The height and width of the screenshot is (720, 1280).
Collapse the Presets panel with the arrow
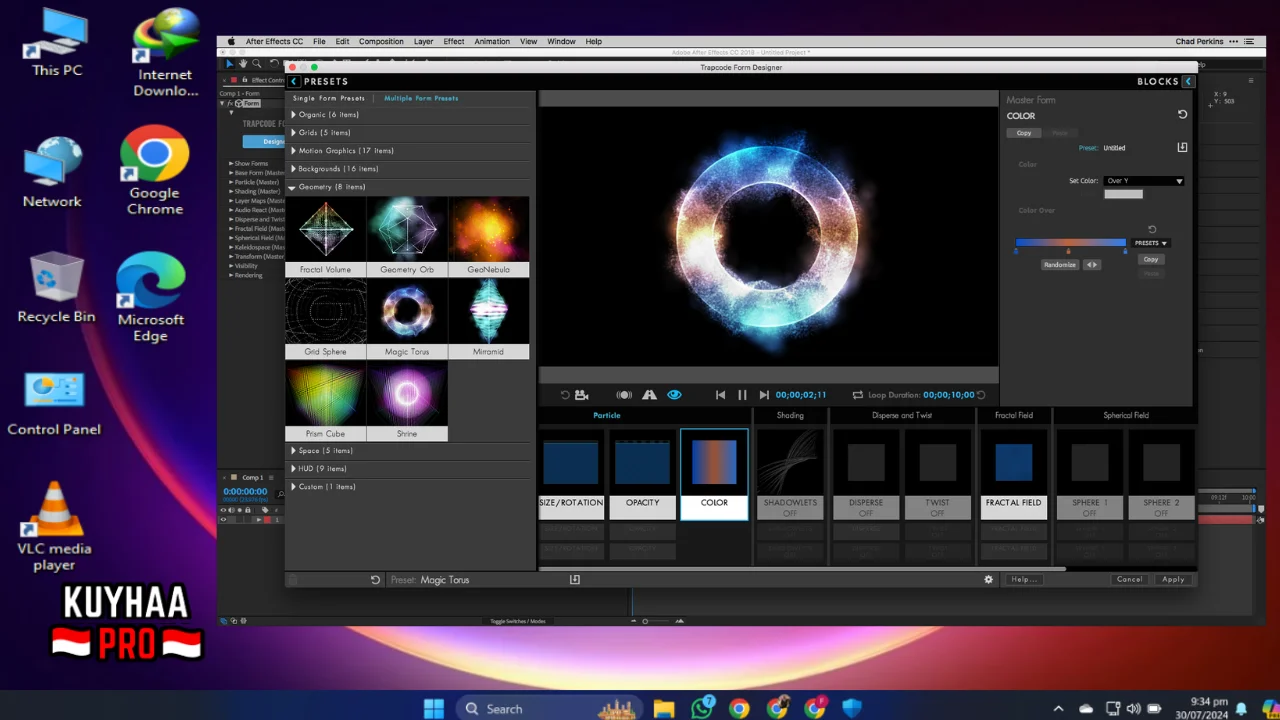coord(294,81)
